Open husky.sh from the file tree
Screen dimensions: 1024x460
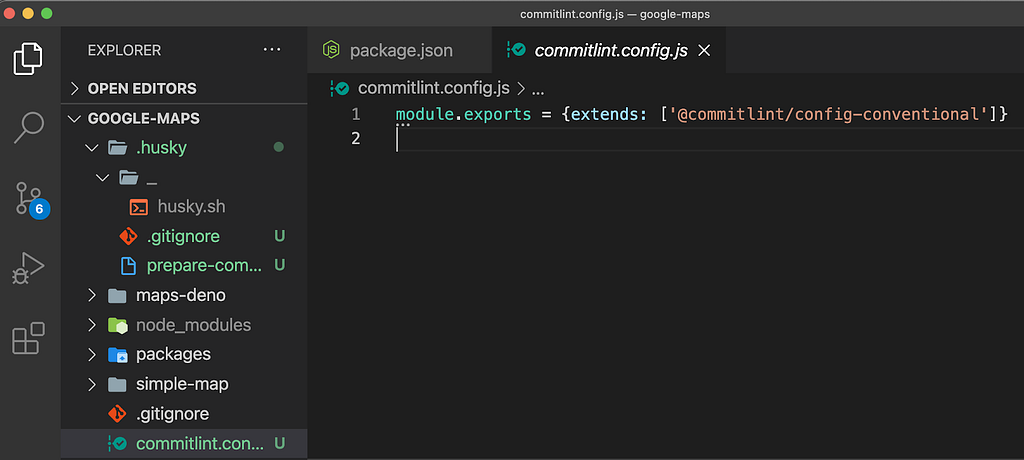point(191,207)
